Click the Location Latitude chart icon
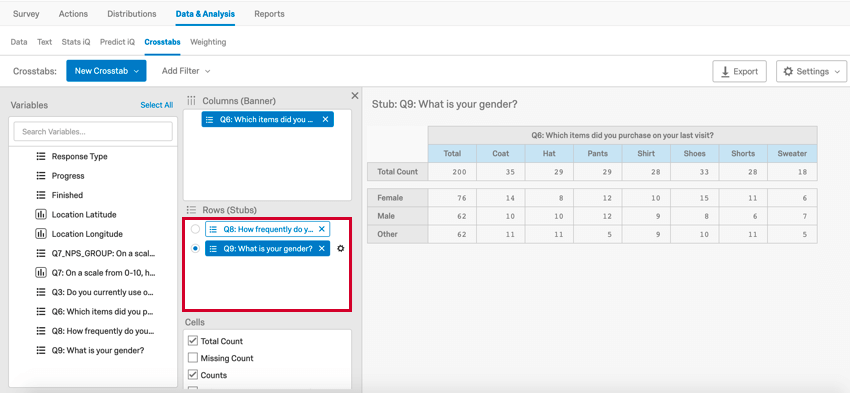This screenshot has height=393, width=850. point(41,215)
